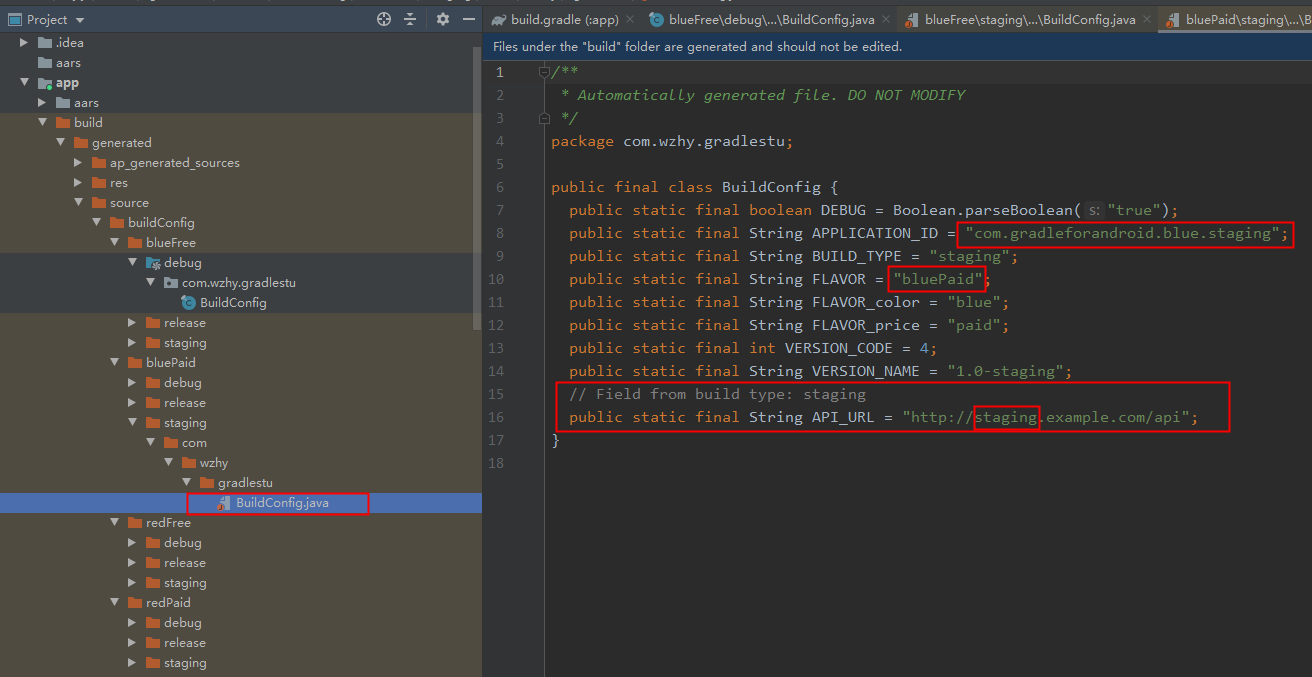Collapse the bluePaid folder arrow
1312x677 pixels.
(x=115, y=362)
